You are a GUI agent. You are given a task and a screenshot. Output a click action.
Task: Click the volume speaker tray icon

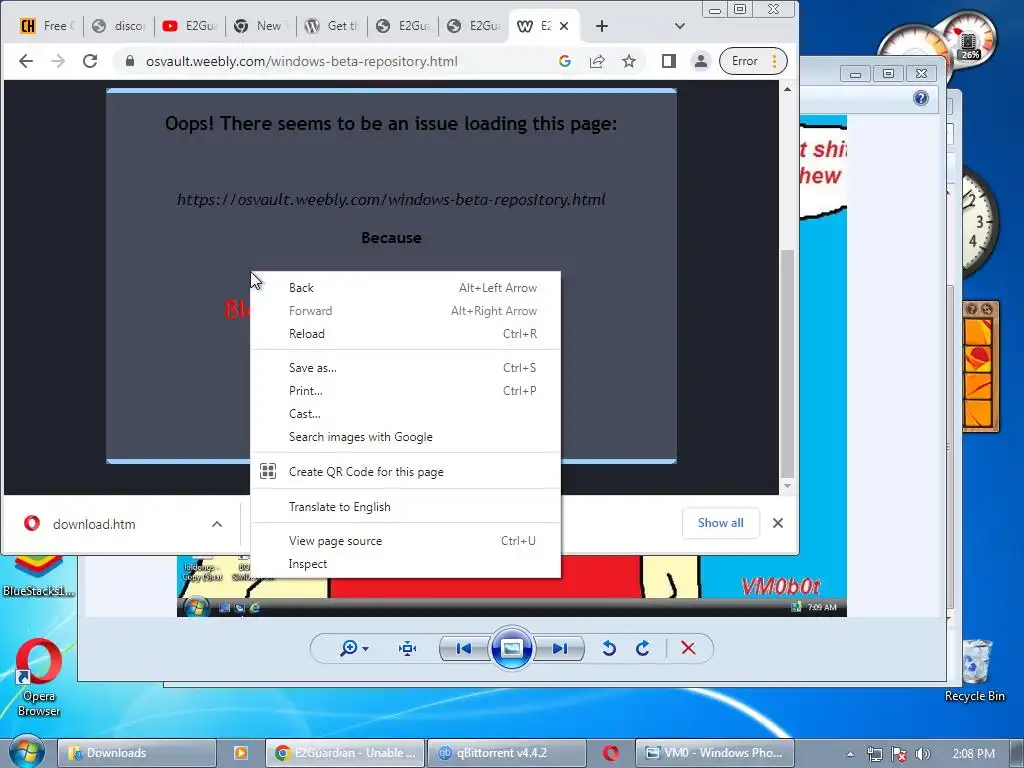click(923, 754)
